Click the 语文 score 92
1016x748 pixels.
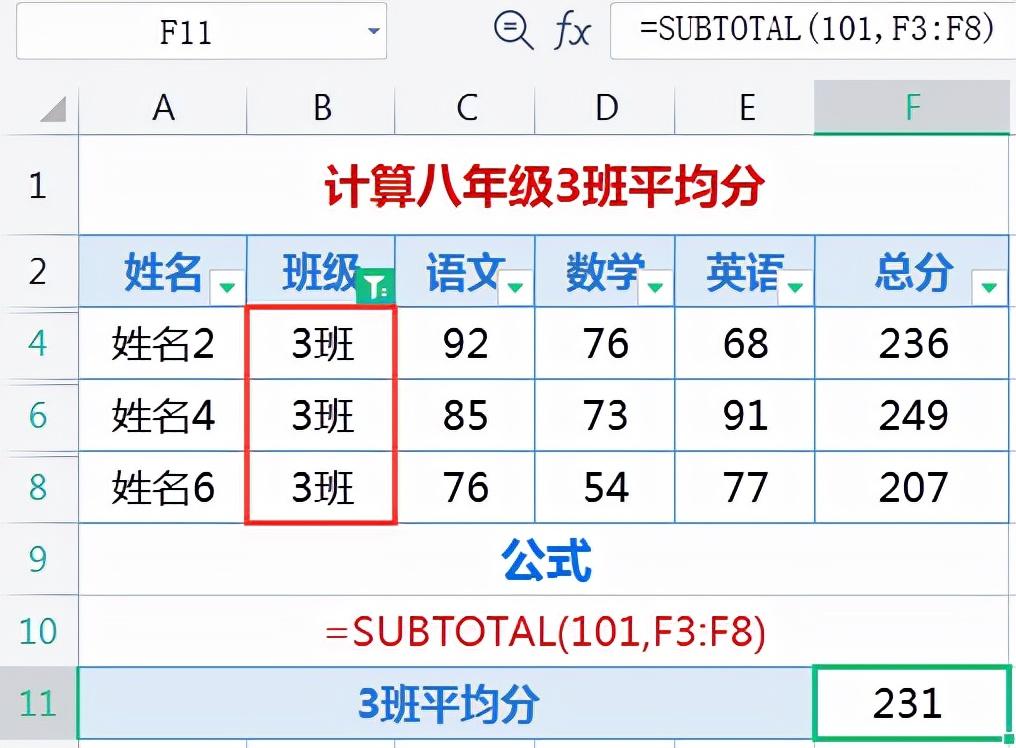[465, 343]
